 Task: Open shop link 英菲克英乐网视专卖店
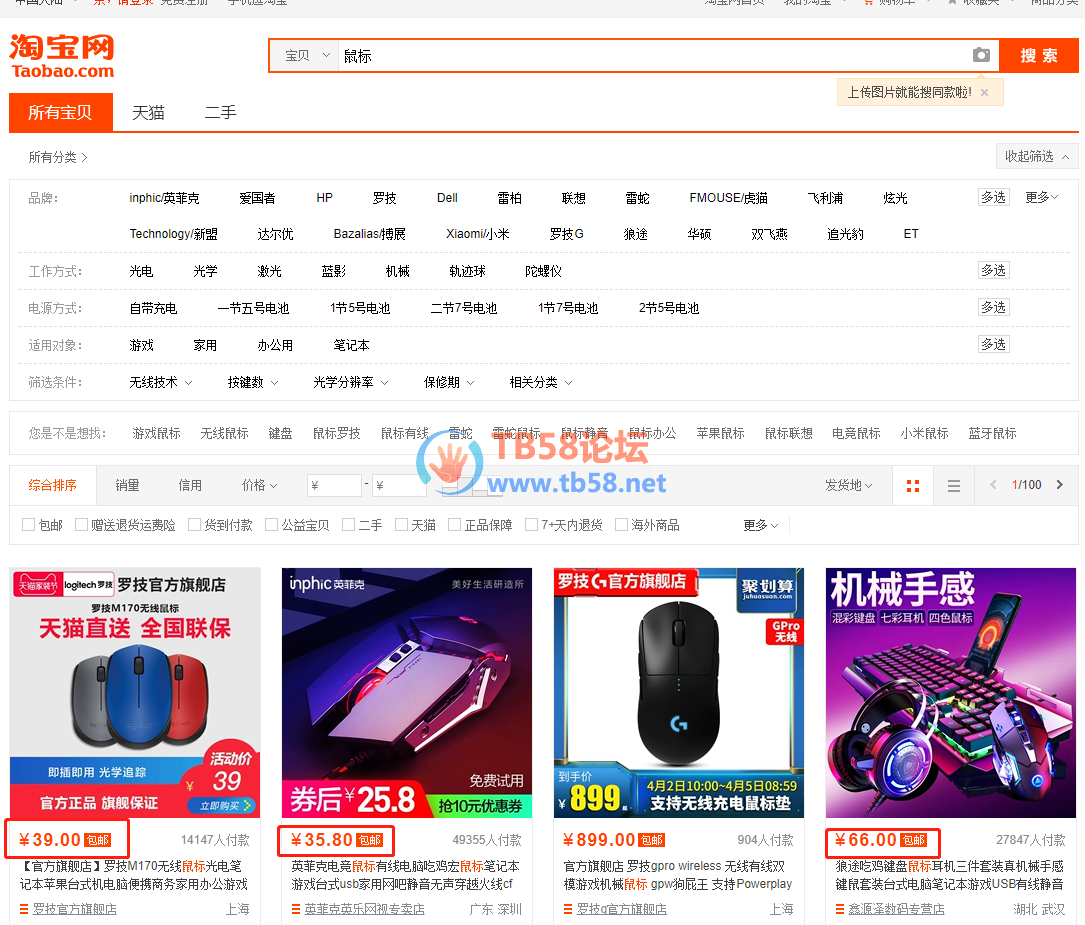365,909
